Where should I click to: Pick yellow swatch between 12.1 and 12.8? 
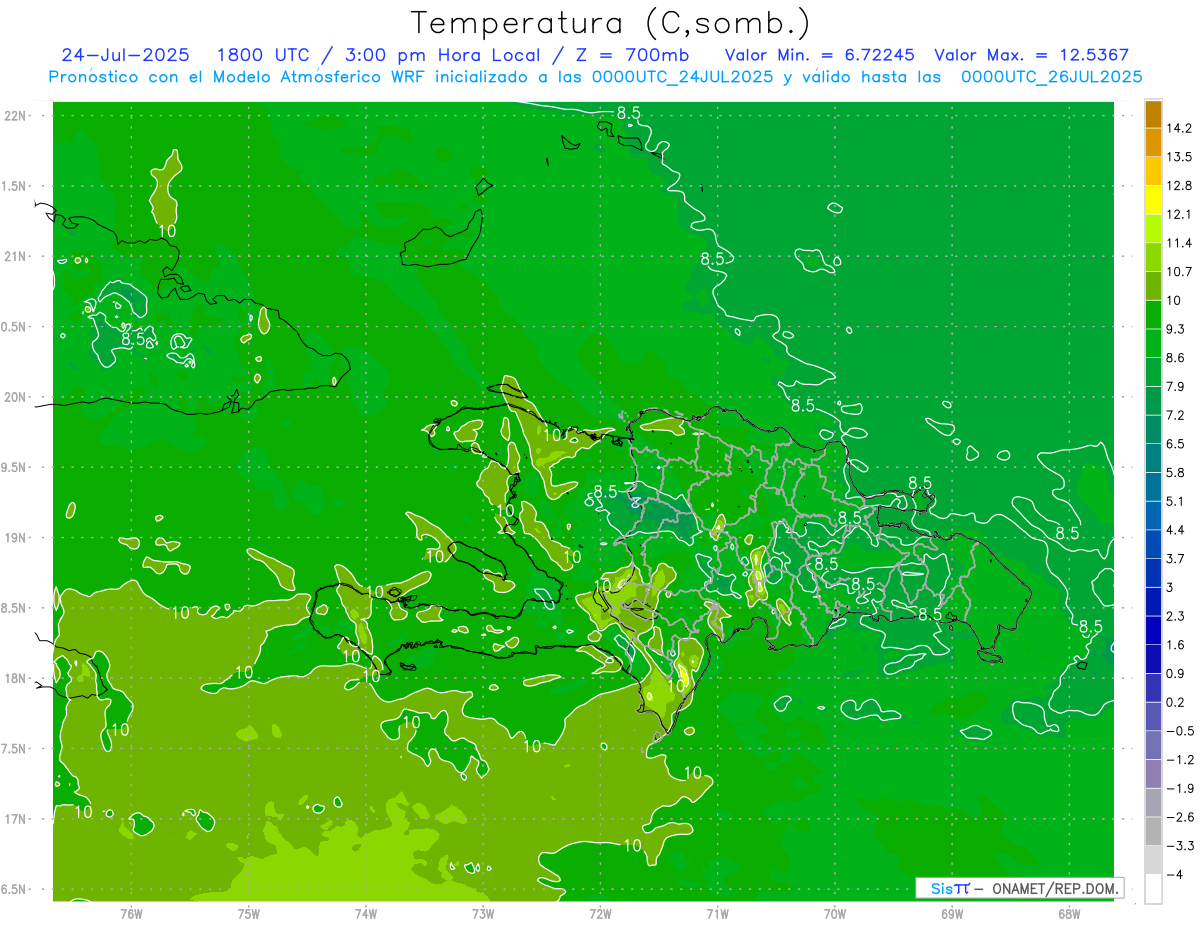pos(1153,200)
